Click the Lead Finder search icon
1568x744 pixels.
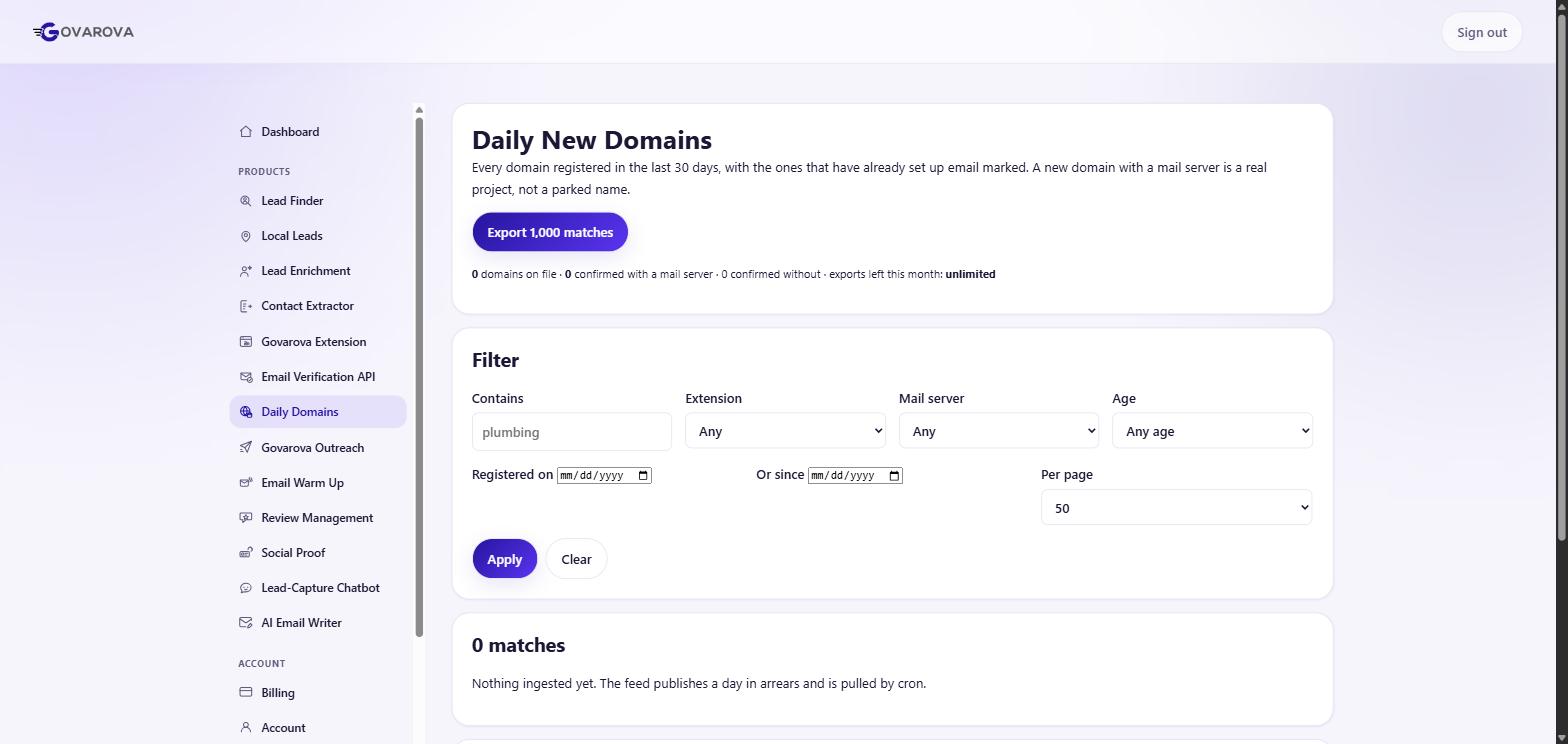tap(246, 201)
